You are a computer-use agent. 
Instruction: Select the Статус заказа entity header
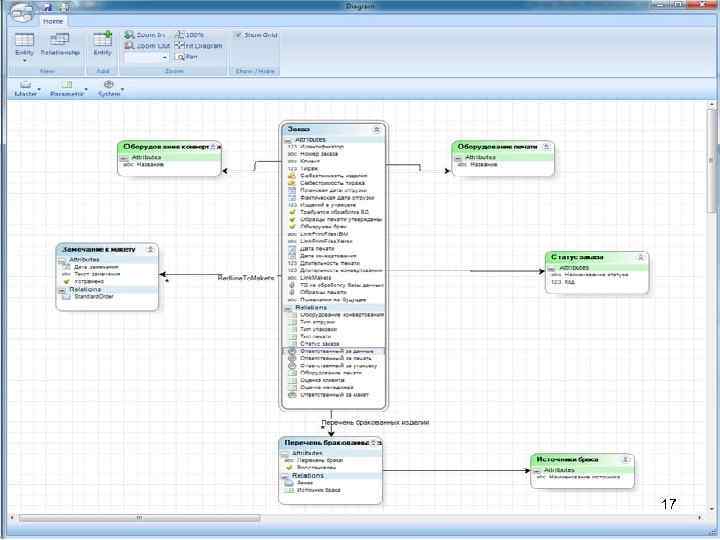pyautogui.click(x=597, y=257)
